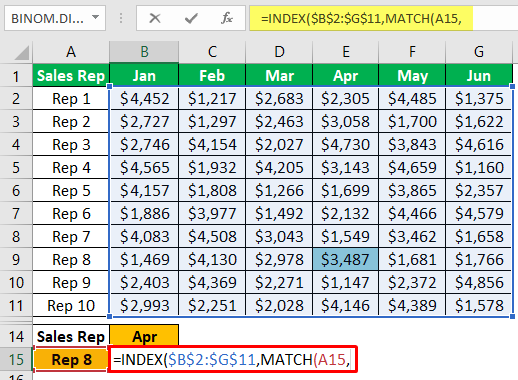The width and height of the screenshot is (518, 380).
Task: Click the $2,372 cell
Action: [412, 283]
